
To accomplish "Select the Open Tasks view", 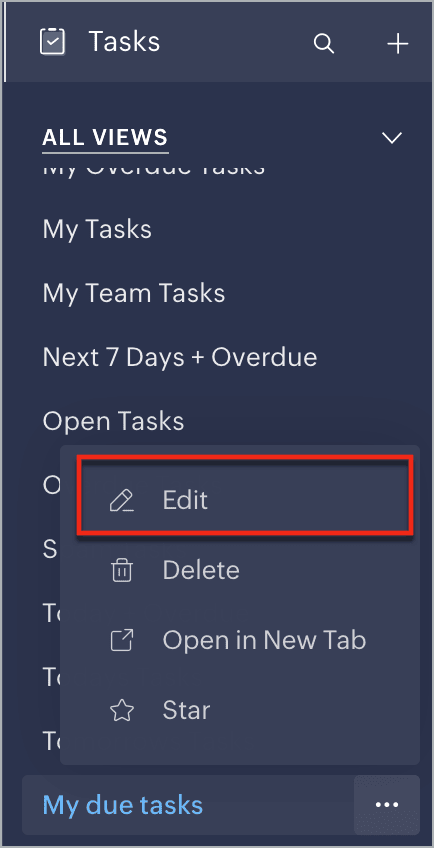I will coord(113,422).
